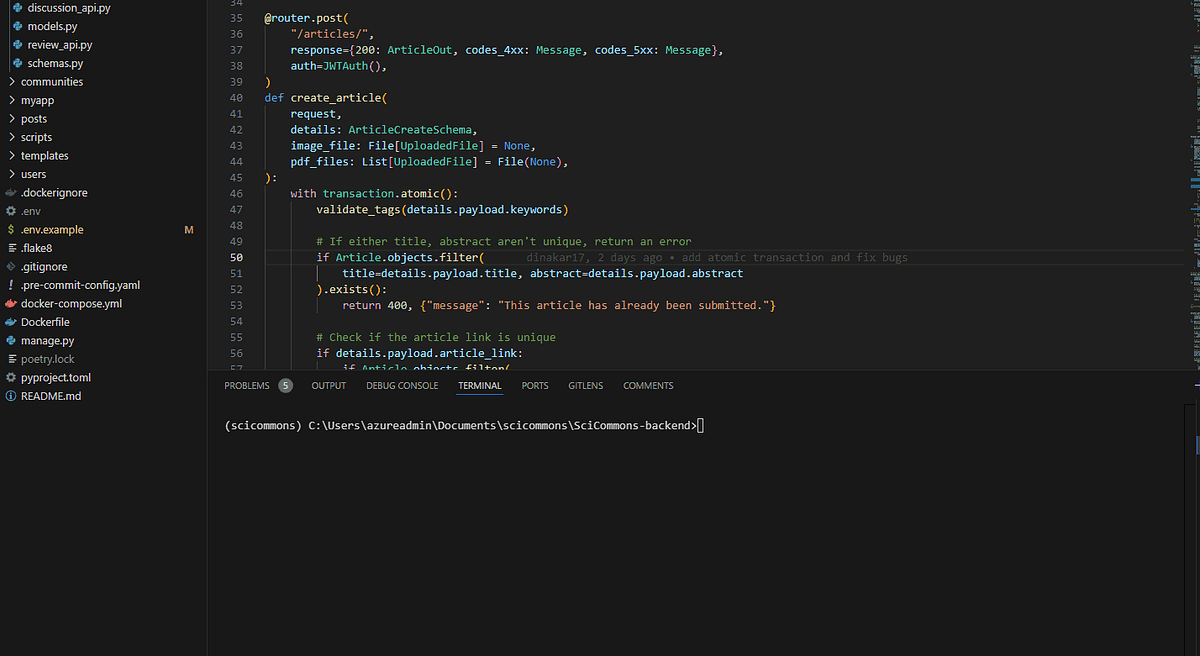This screenshot has height=656, width=1200.
Task: Click the markdown icon beside README.md
Action: [x=10, y=396]
